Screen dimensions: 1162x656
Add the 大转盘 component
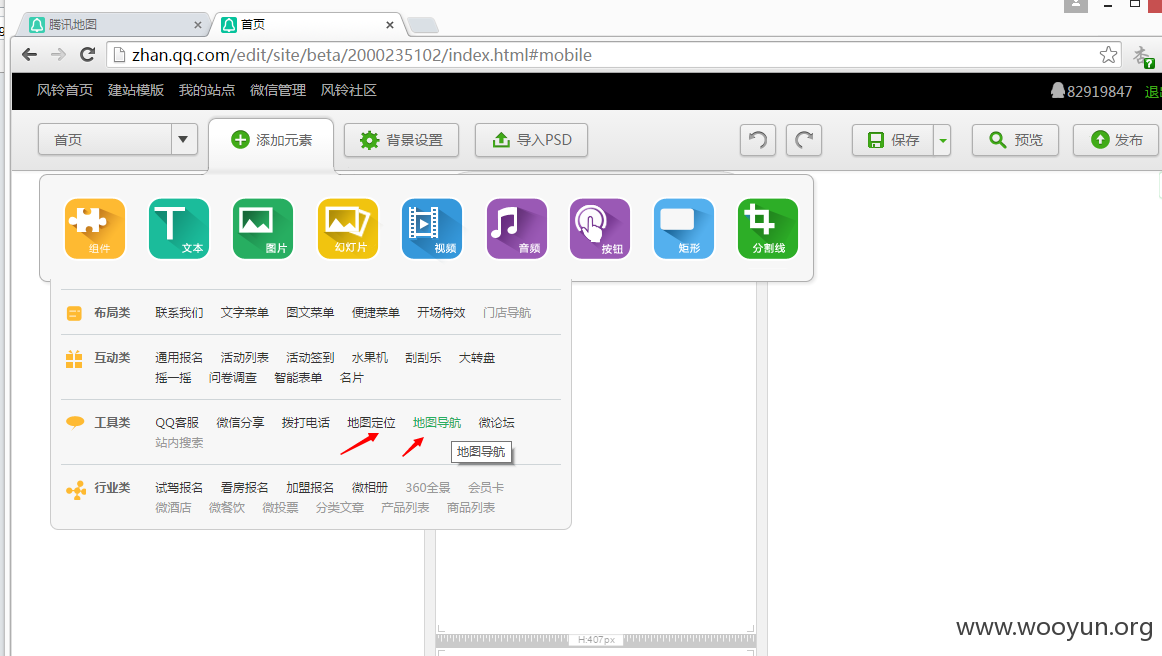pos(477,358)
